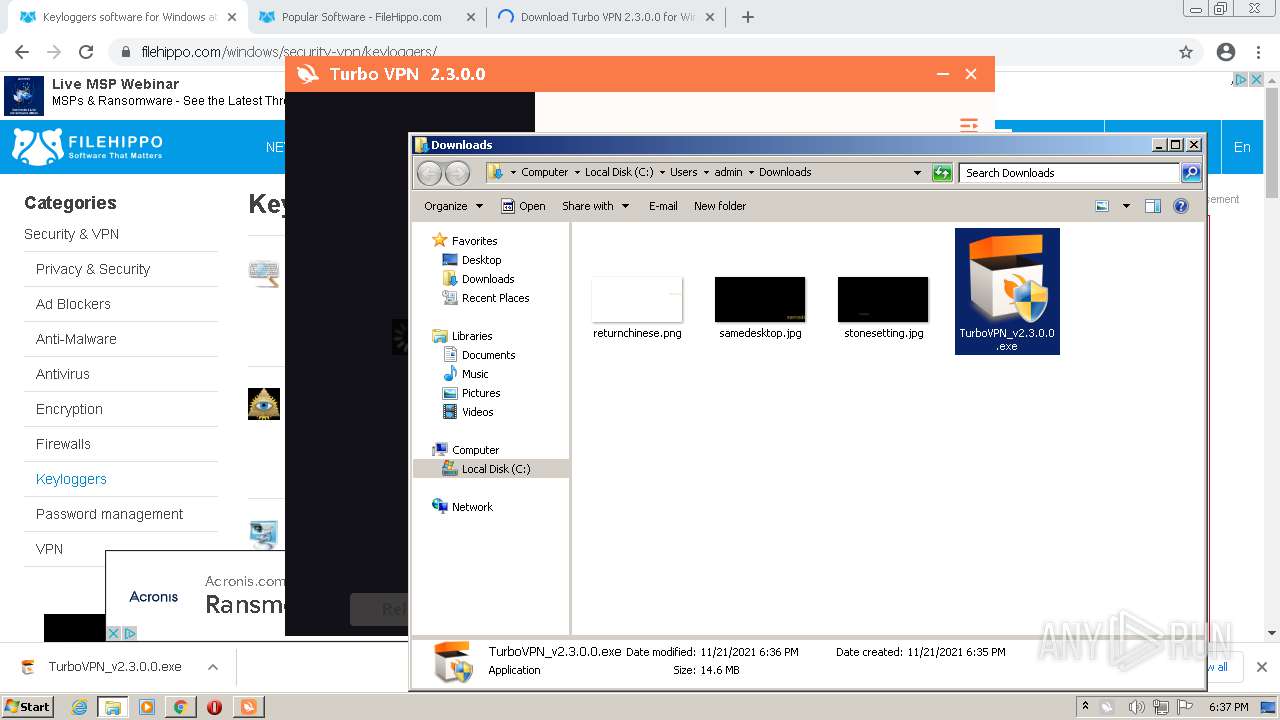Expand options for downloaded TurboVPN file in download bar
Image resolution: width=1280 pixels, height=720 pixels.
213,667
